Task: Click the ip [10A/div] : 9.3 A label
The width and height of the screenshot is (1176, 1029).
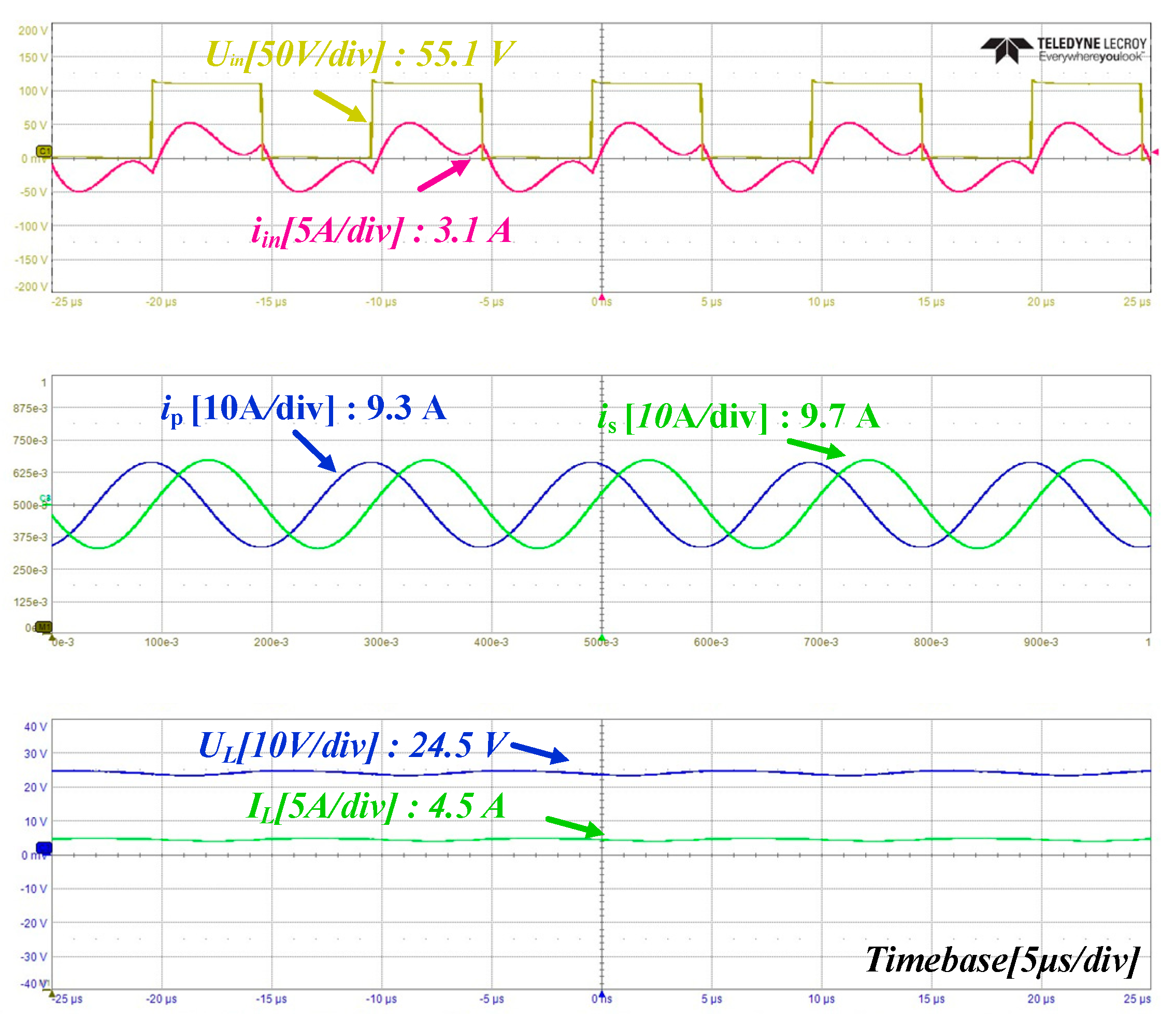Action: 304,409
